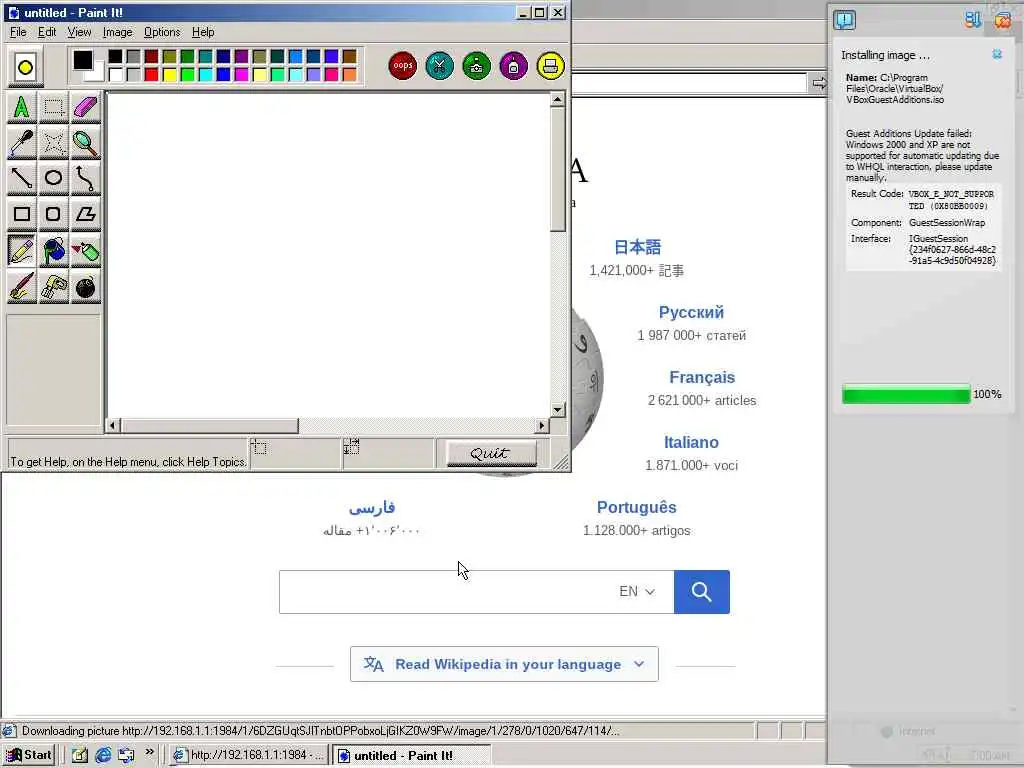Select the straight Line tool
This screenshot has width=1024, height=768.
pyautogui.click(x=22, y=178)
